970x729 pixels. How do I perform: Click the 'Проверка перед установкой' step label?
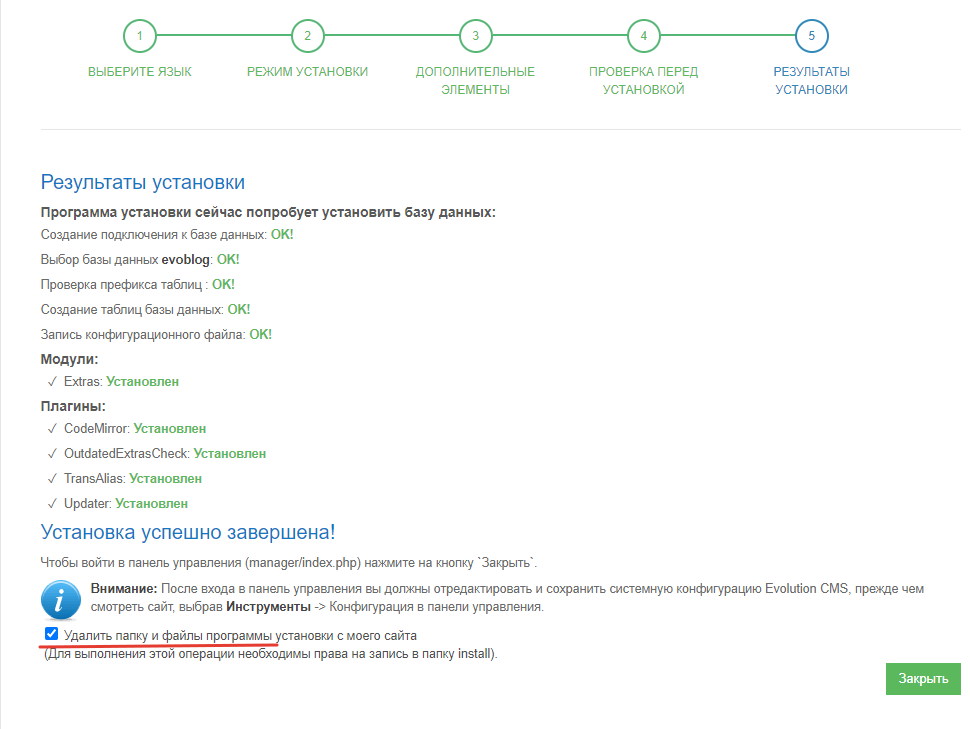pos(643,81)
